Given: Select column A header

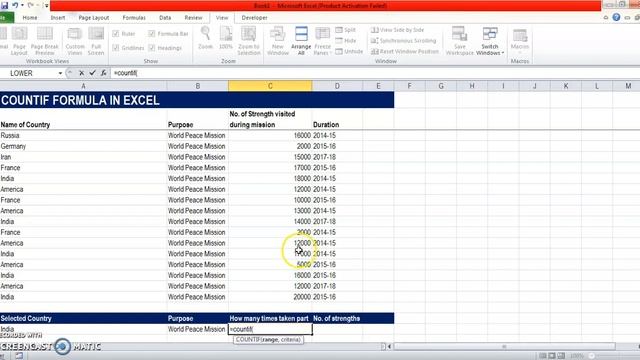Looking at the screenshot, I should 83,86.
